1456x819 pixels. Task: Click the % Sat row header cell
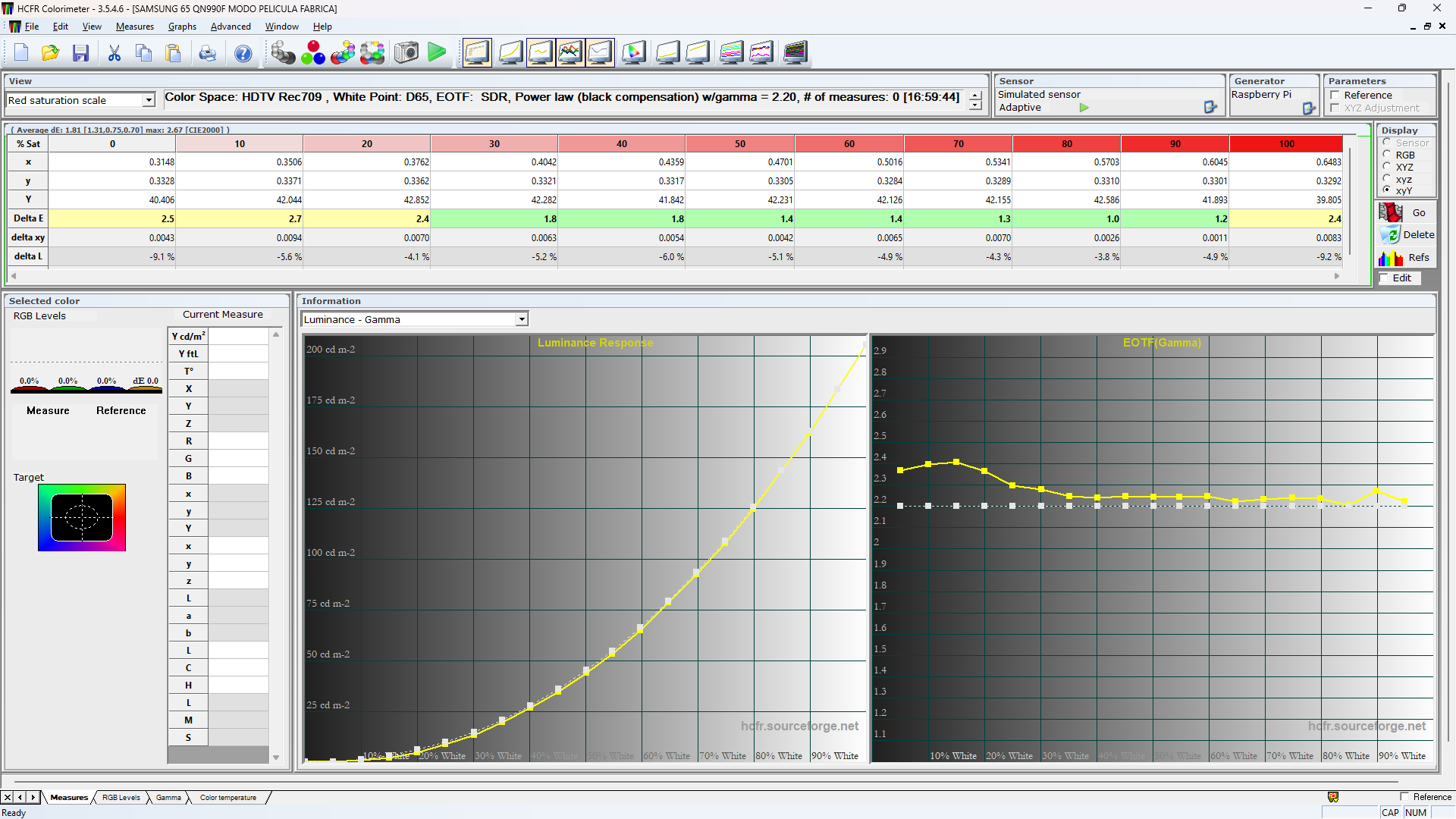point(29,144)
